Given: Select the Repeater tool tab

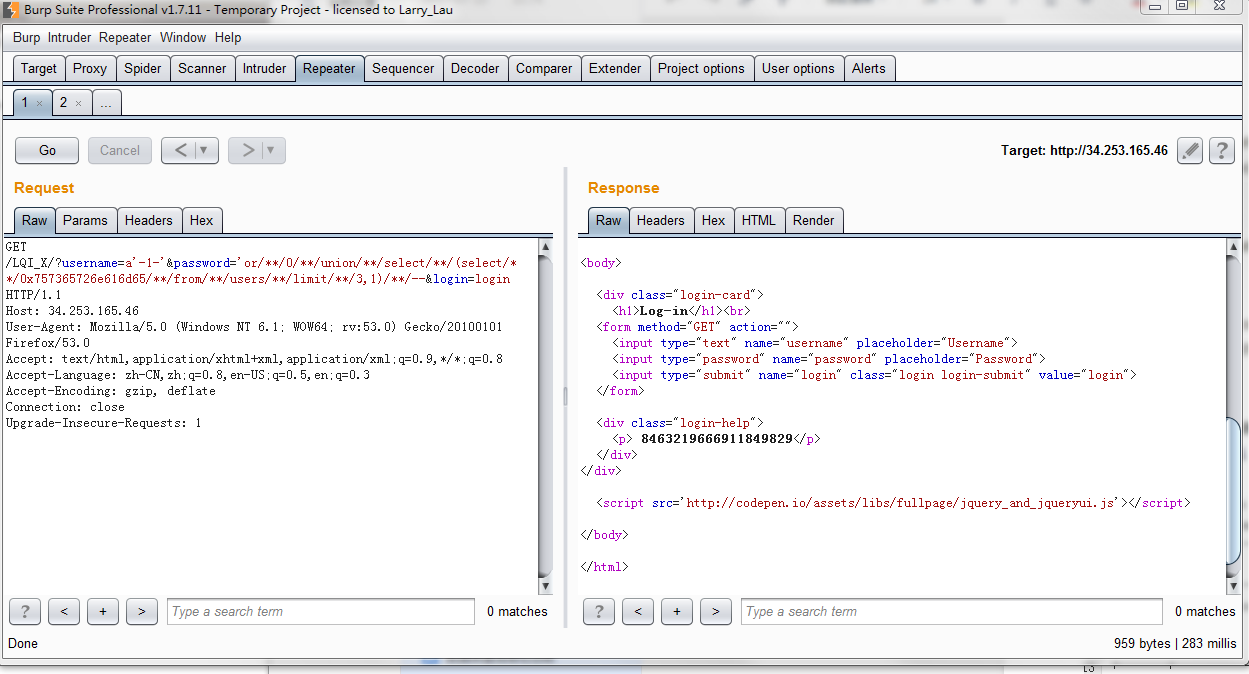Looking at the screenshot, I should coord(329,68).
